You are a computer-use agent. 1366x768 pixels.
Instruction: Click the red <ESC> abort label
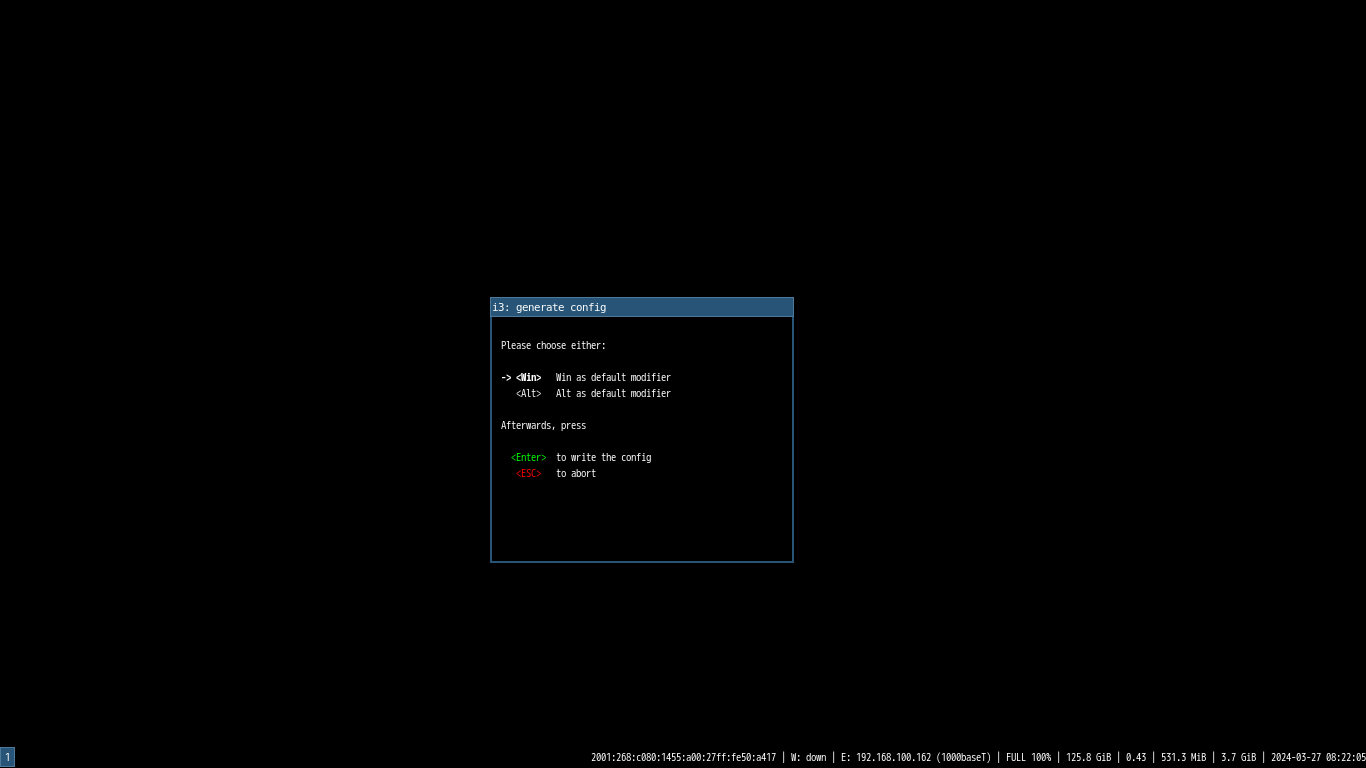[x=528, y=474]
